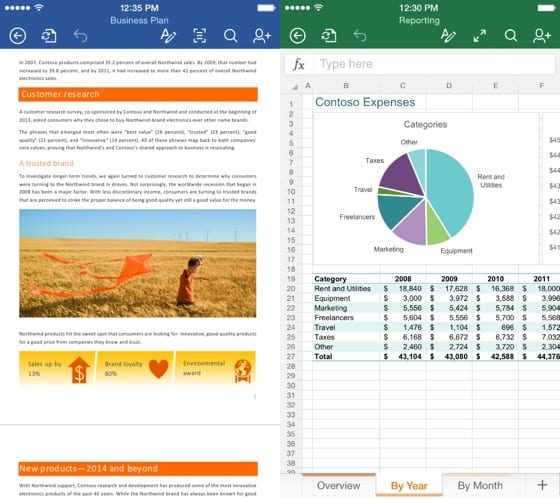
Task: Open formatting pen tool in Excel
Action: (448, 36)
